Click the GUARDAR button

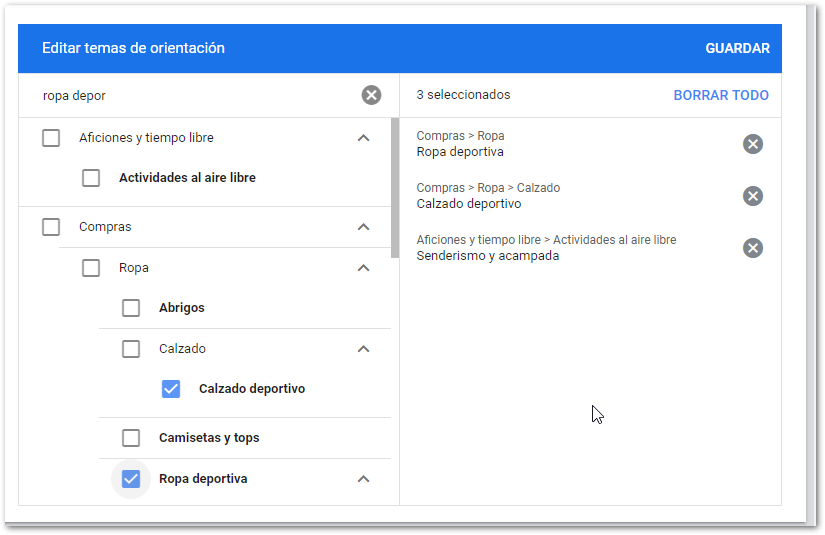click(x=737, y=48)
